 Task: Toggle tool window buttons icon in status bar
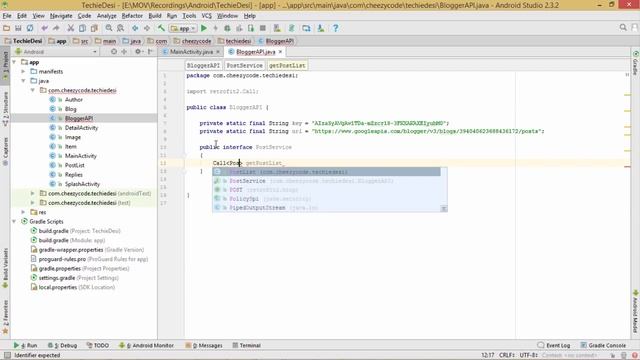[x=7, y=356]
